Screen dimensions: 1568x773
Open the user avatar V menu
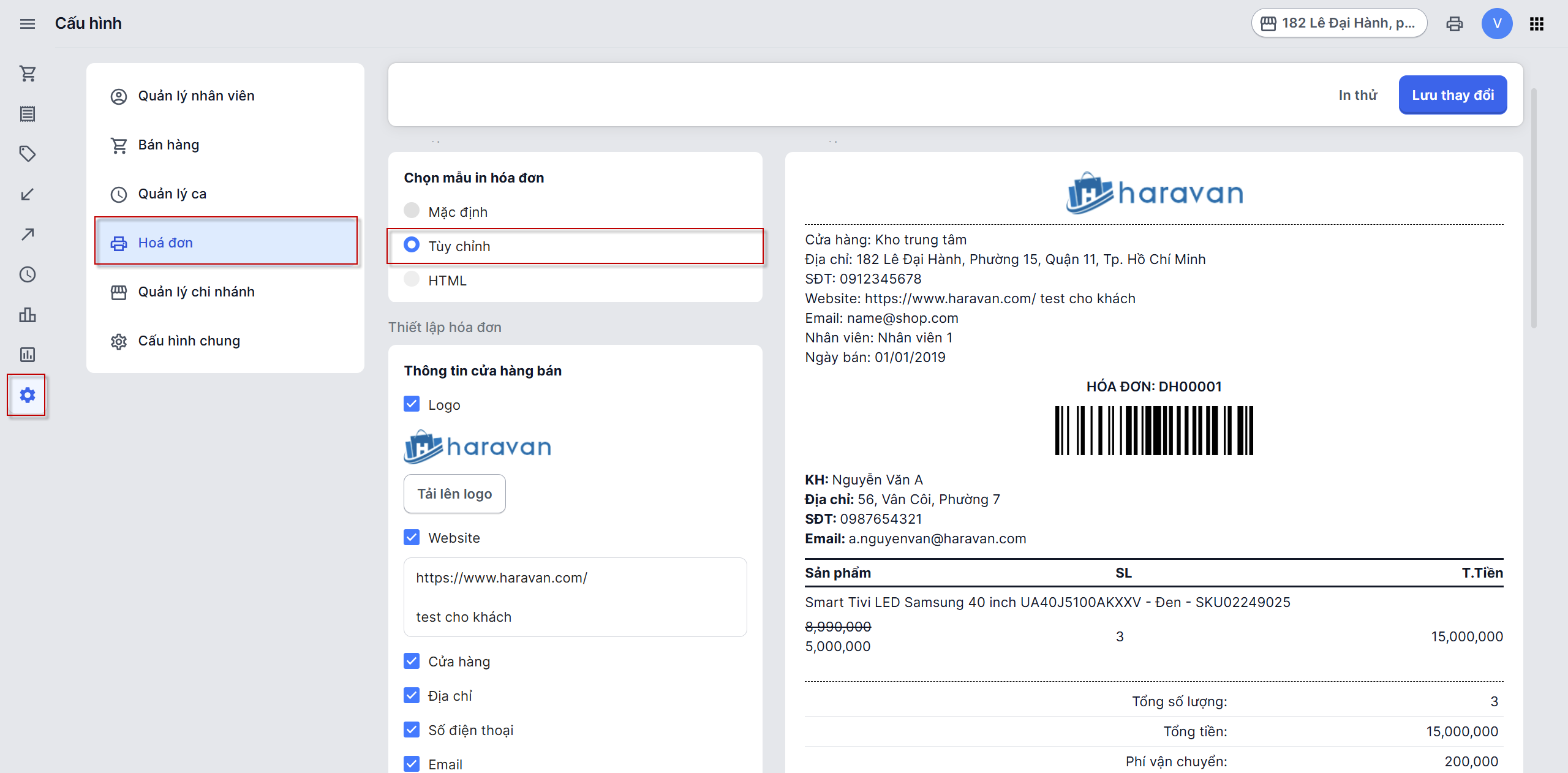click(1496, 24)
